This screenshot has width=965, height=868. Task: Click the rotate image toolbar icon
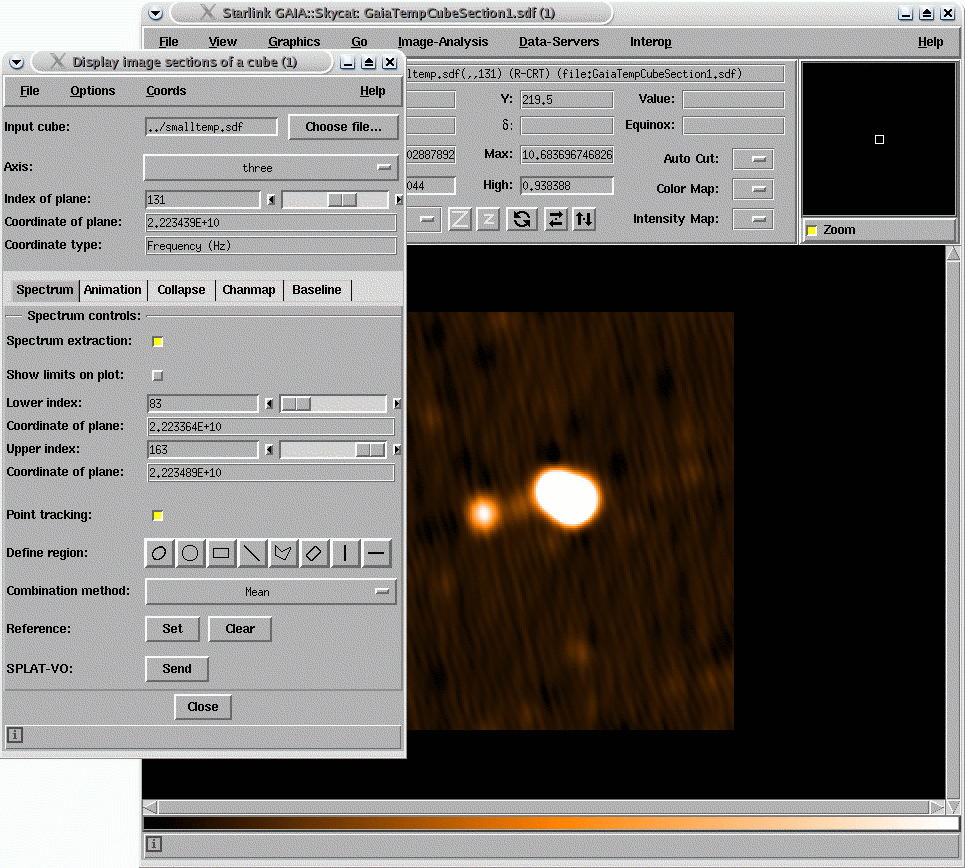click(522, 219)
